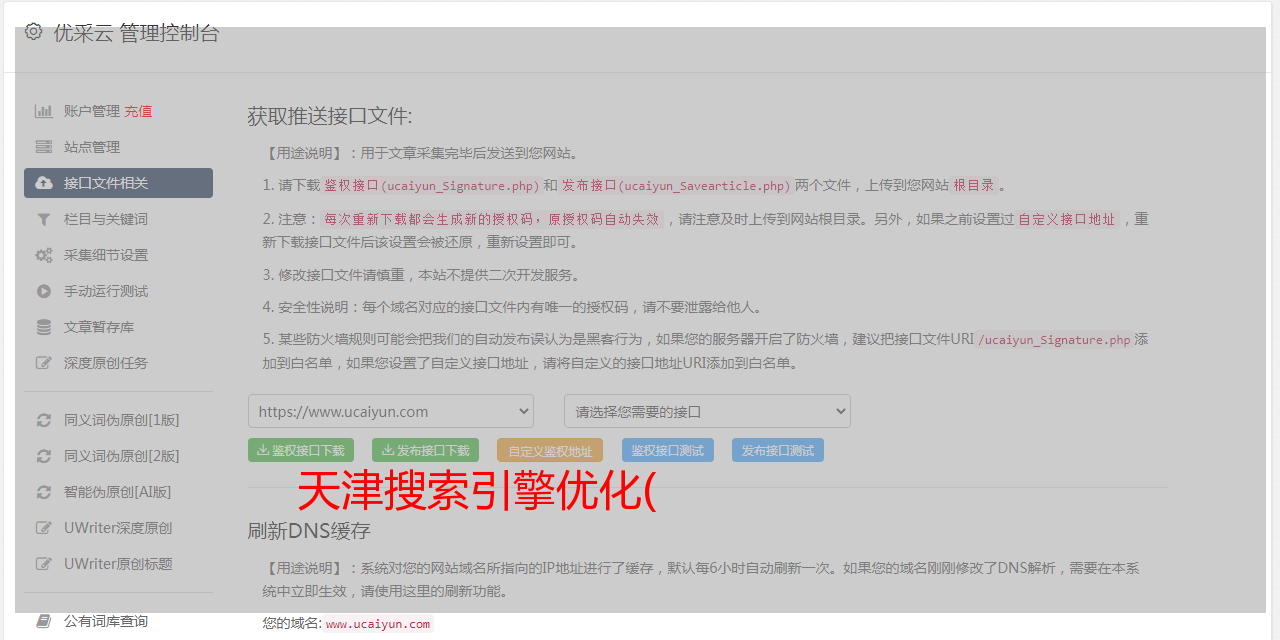Click the gears icon next to 采集细节设置
Viewport: 1280px width, 640px height.
pyautogui.click(x=44, y=255)
